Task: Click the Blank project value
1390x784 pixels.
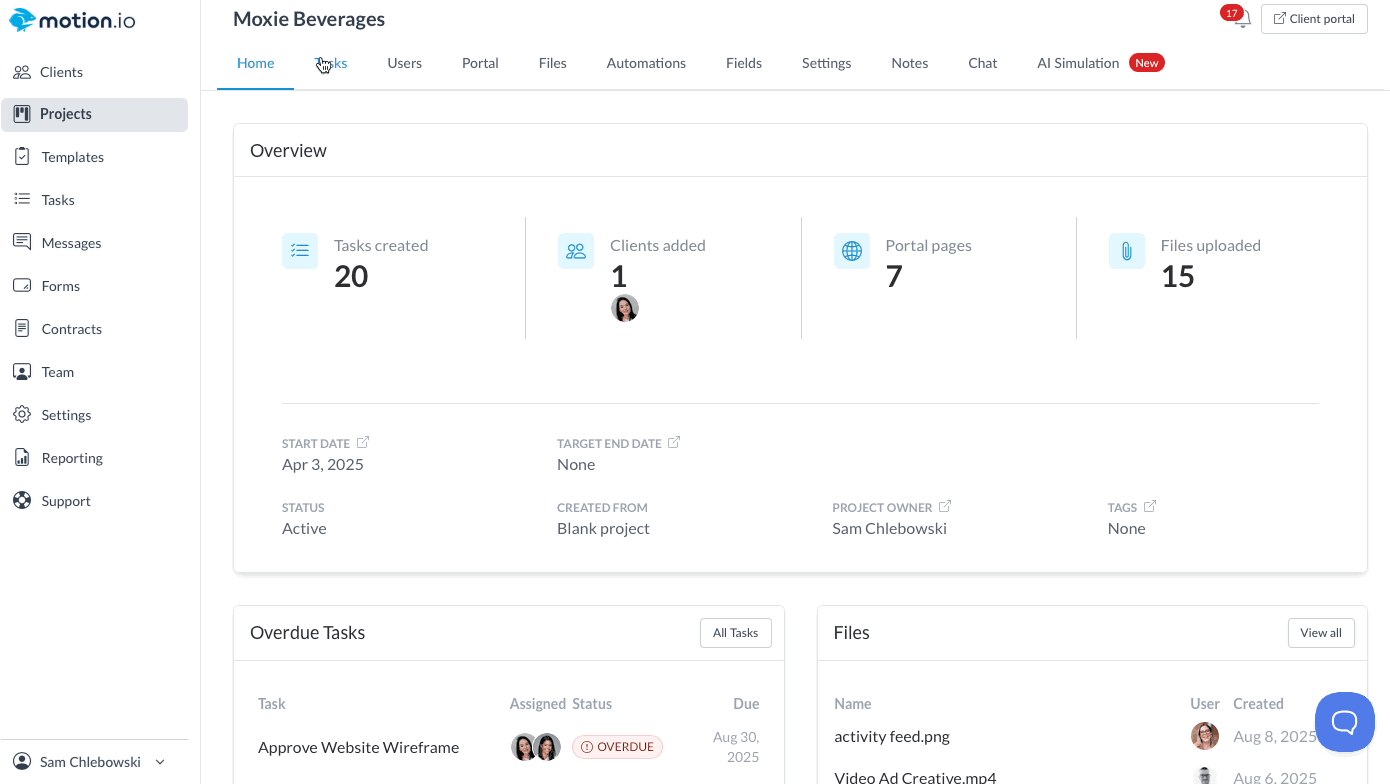Action: 603,529
